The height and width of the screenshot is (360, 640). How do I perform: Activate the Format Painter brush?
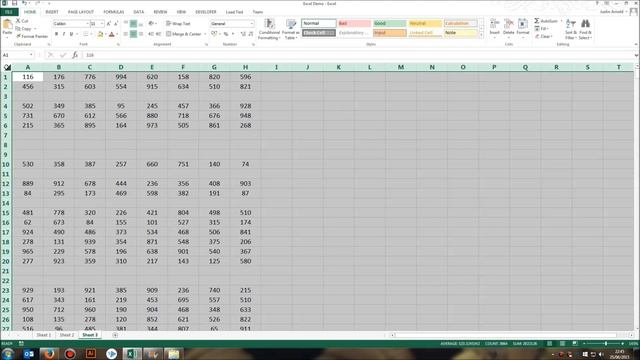pos(32,36)
